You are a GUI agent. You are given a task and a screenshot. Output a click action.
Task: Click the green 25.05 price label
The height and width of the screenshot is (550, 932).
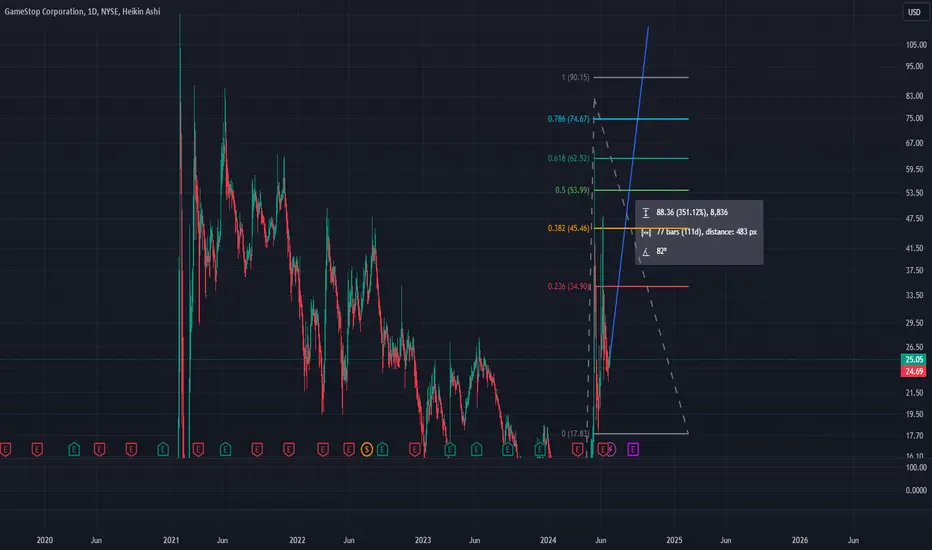point(914,359)
